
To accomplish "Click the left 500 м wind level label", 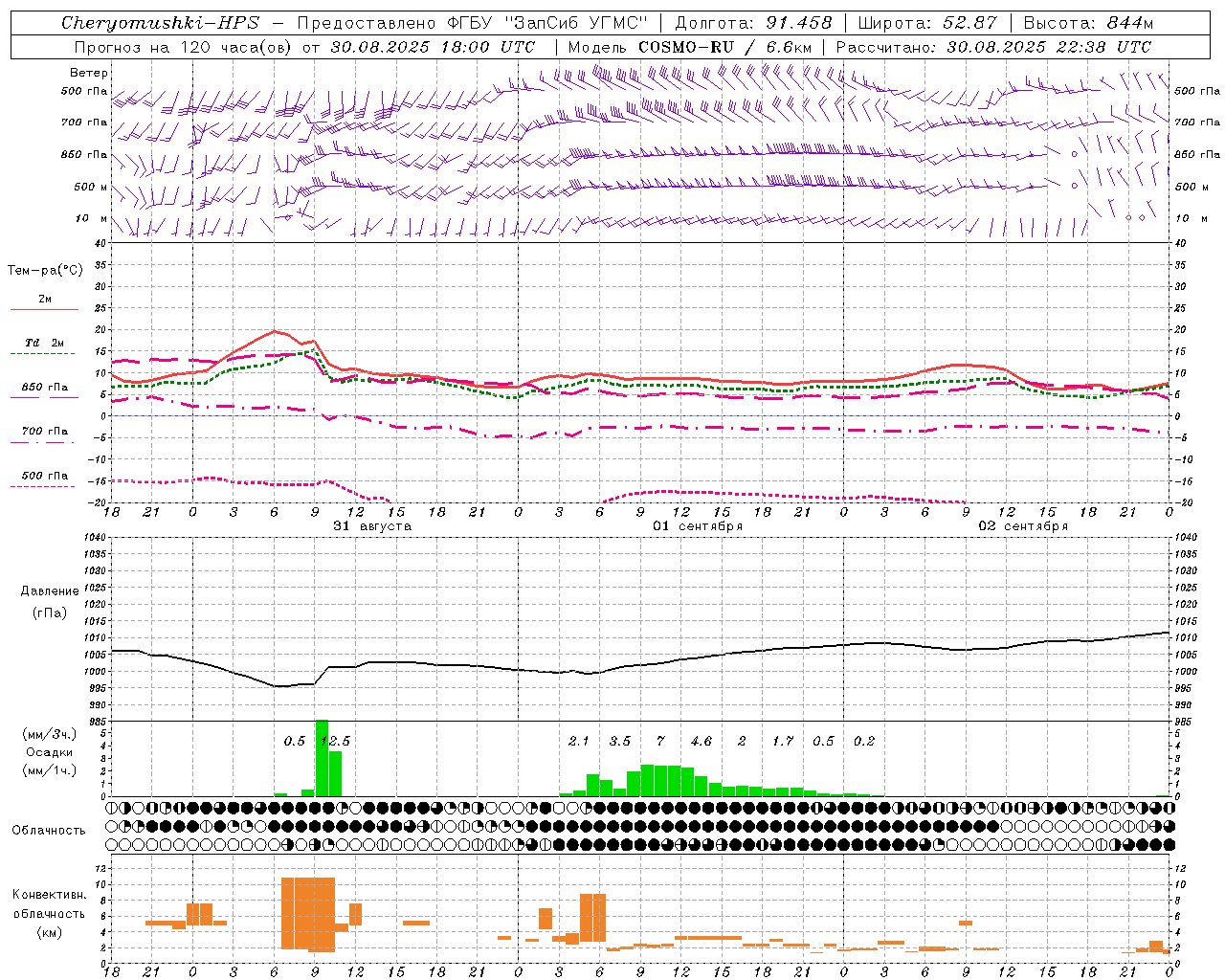I will [x=91, y=187].
